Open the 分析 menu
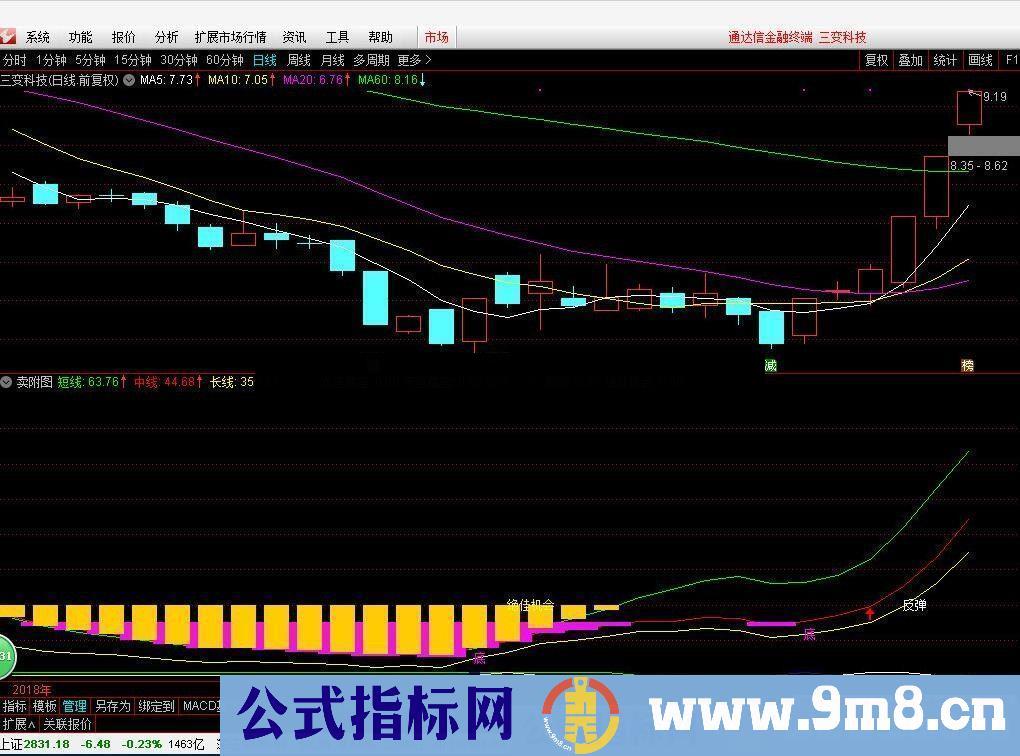This screenshot has width=1020, height=756. (165, 36)
